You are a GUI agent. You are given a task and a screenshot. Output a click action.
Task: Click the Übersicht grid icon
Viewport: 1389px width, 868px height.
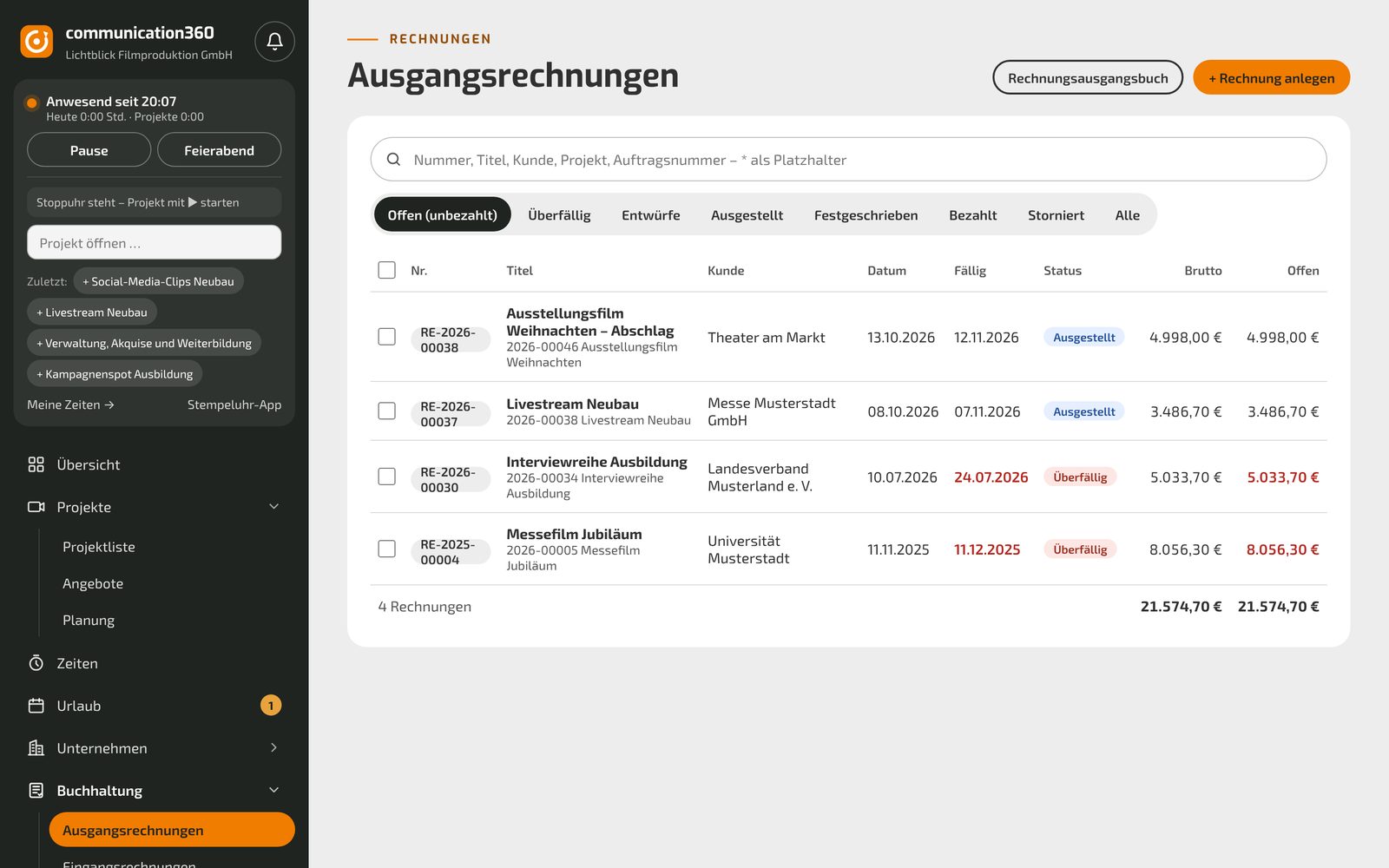[x=36, y=464]
